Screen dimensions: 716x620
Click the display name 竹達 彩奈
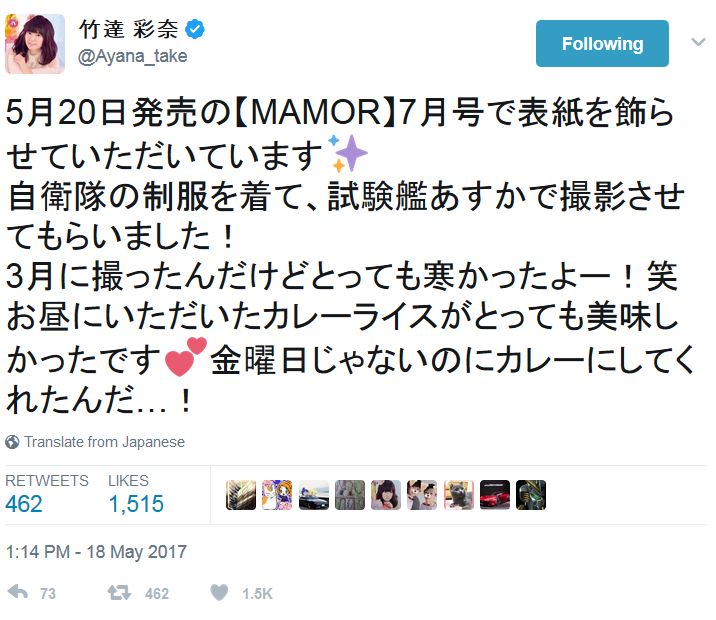point(128,29)
